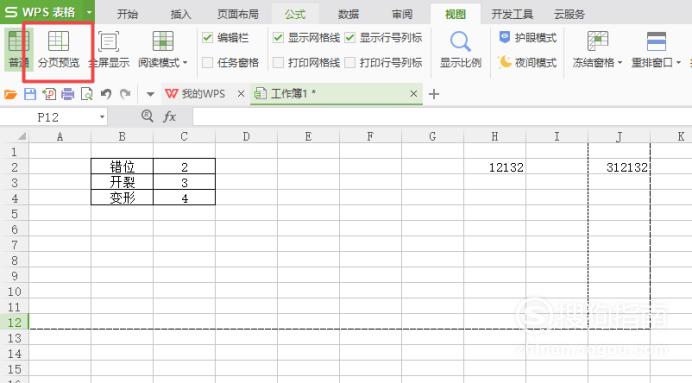
Task: Close the 工作簿1 tab
Action: (414, 94)
